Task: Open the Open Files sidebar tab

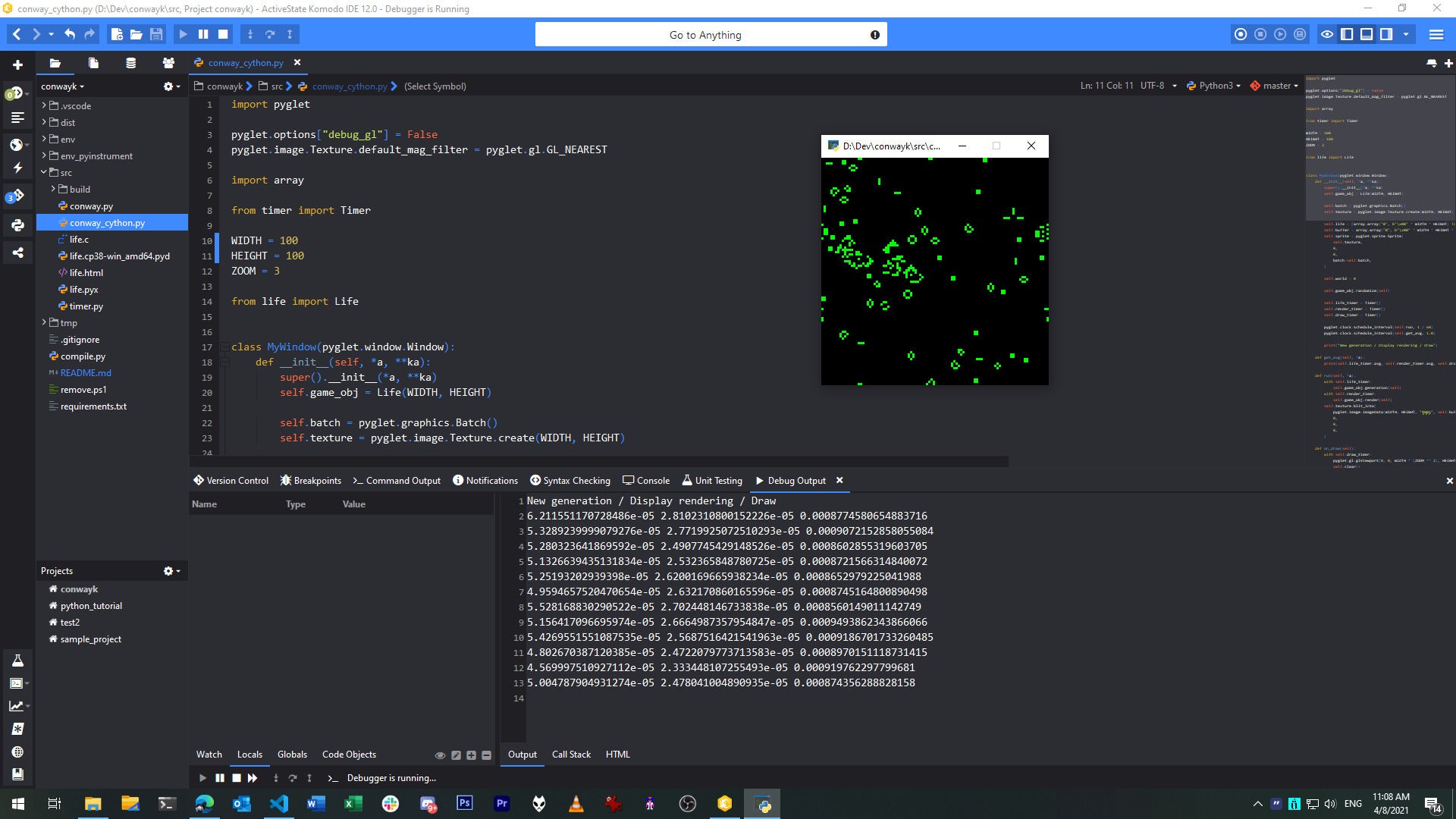Action: click(x=93, y=63)
